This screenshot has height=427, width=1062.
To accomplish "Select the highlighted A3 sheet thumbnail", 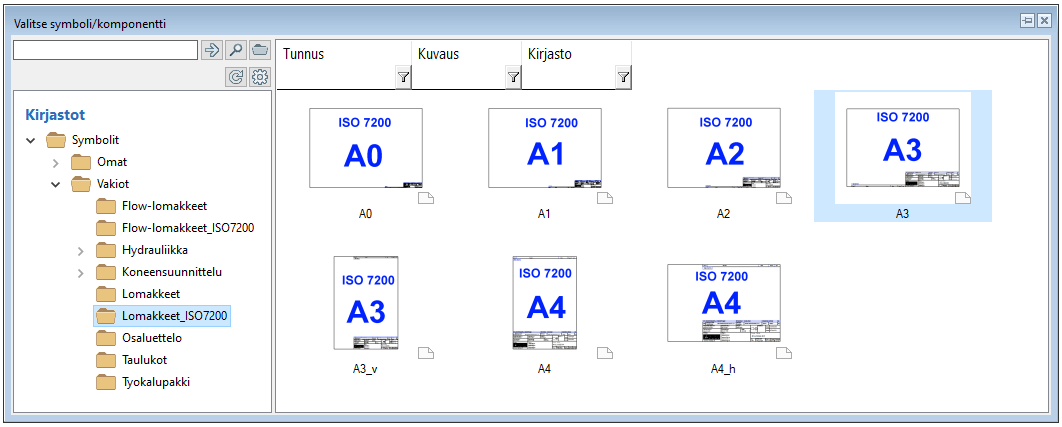I will (903, 147).
